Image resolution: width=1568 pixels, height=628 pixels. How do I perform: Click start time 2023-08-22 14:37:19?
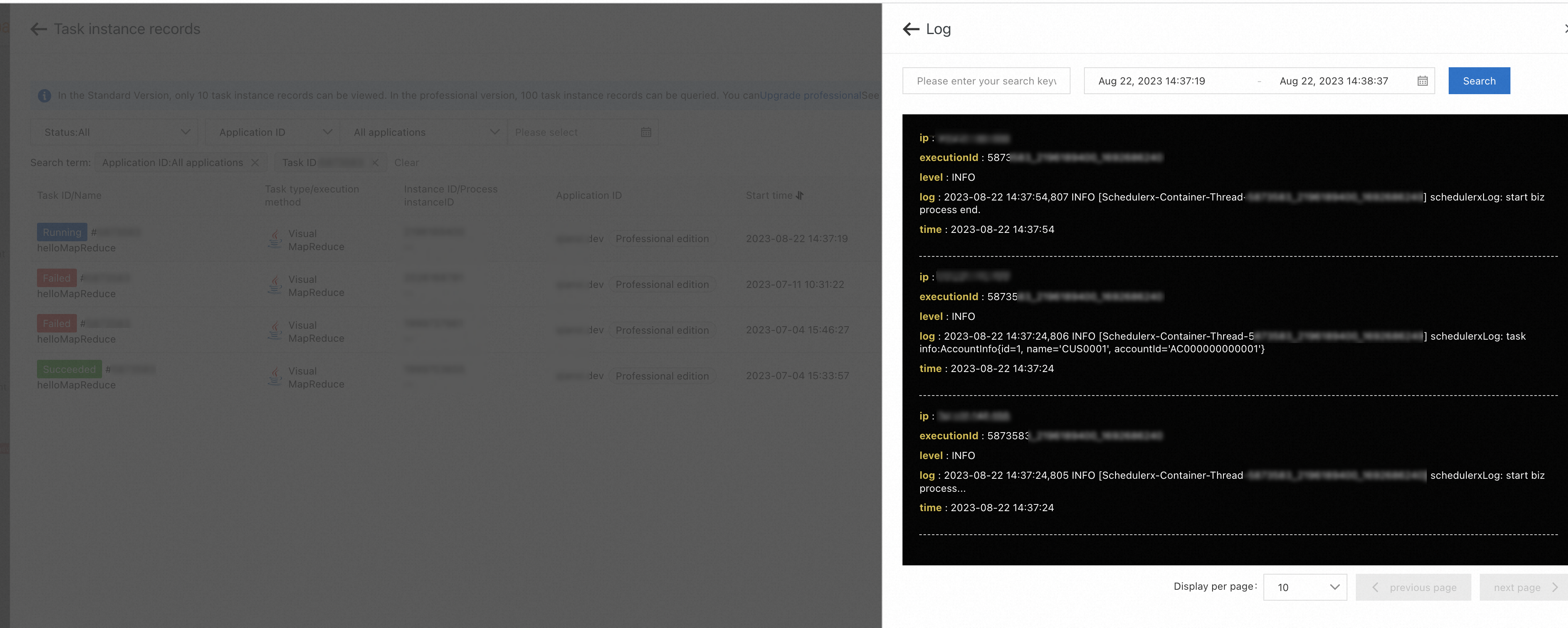(797, 239)
